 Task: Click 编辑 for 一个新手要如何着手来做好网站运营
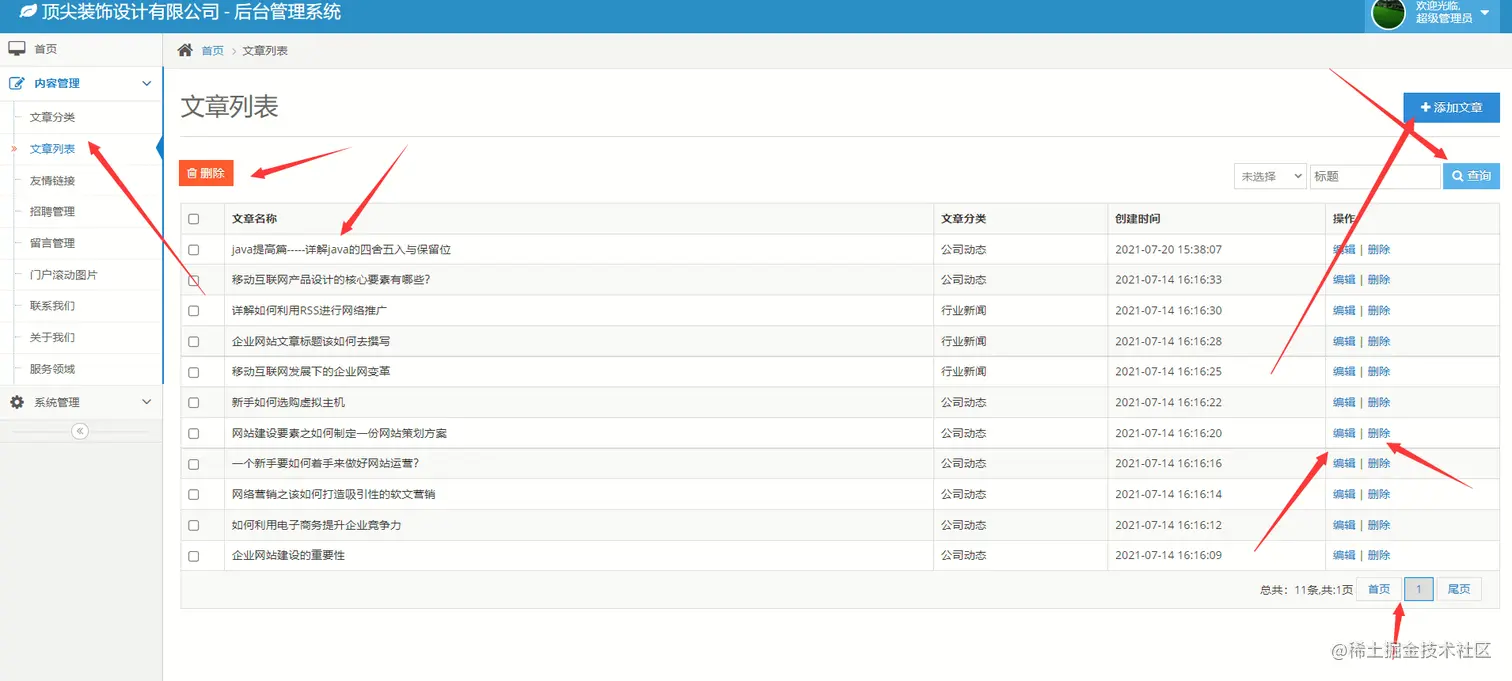click(1344, 464)
